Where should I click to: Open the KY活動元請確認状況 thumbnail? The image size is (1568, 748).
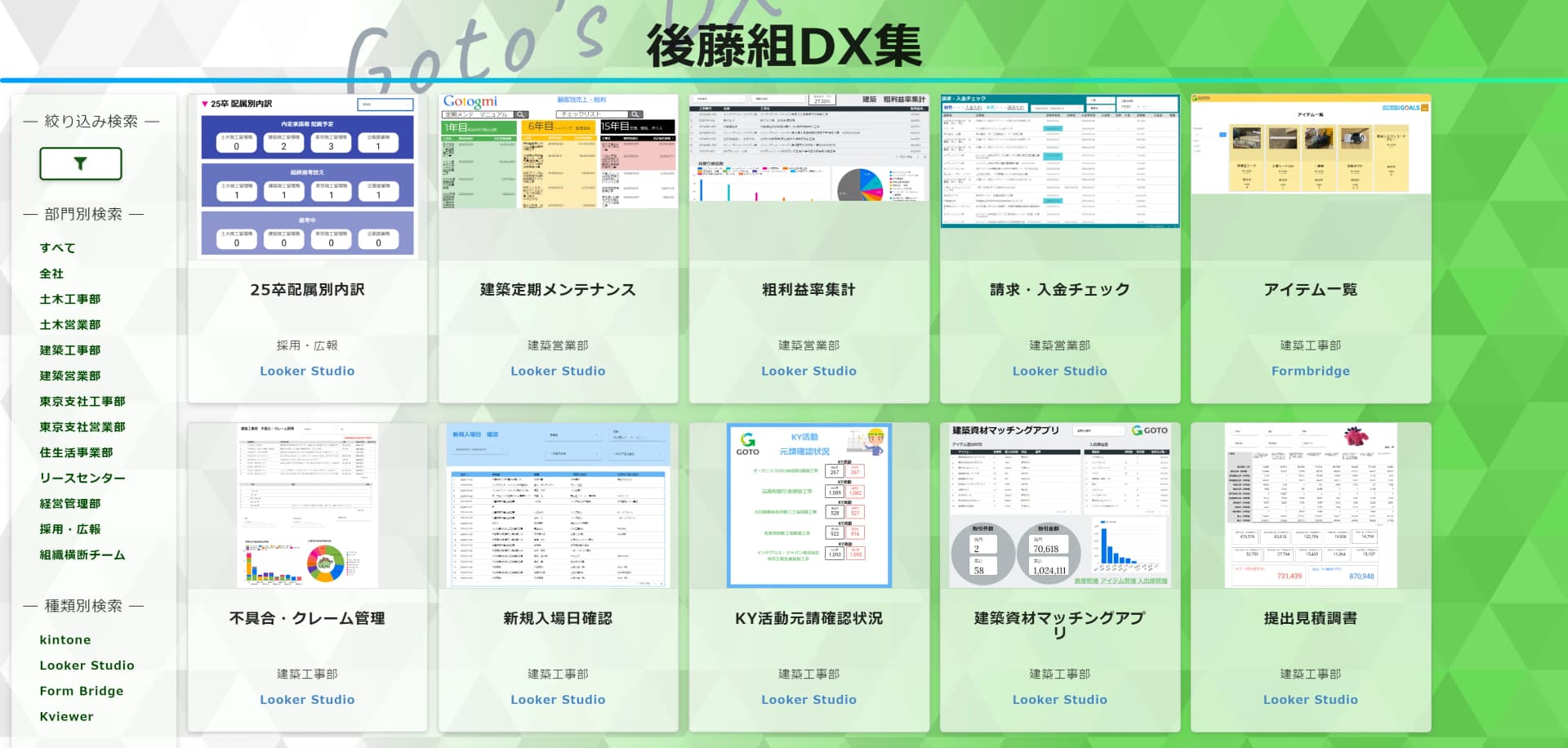point(808,505)
